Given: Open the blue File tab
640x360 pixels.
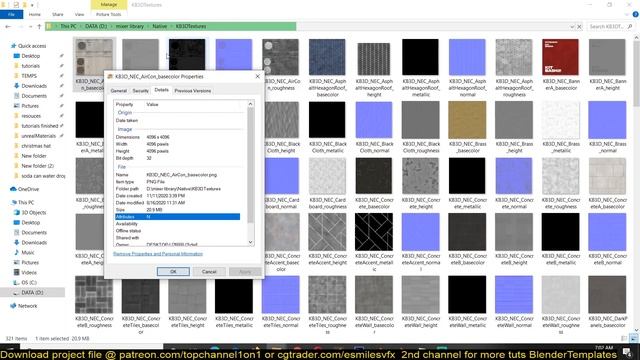Looking at the screenshot, I should (x=11, y=14).
